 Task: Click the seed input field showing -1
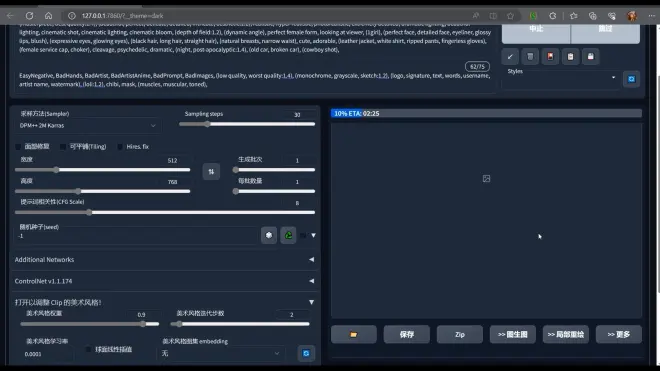coord(137,236)
